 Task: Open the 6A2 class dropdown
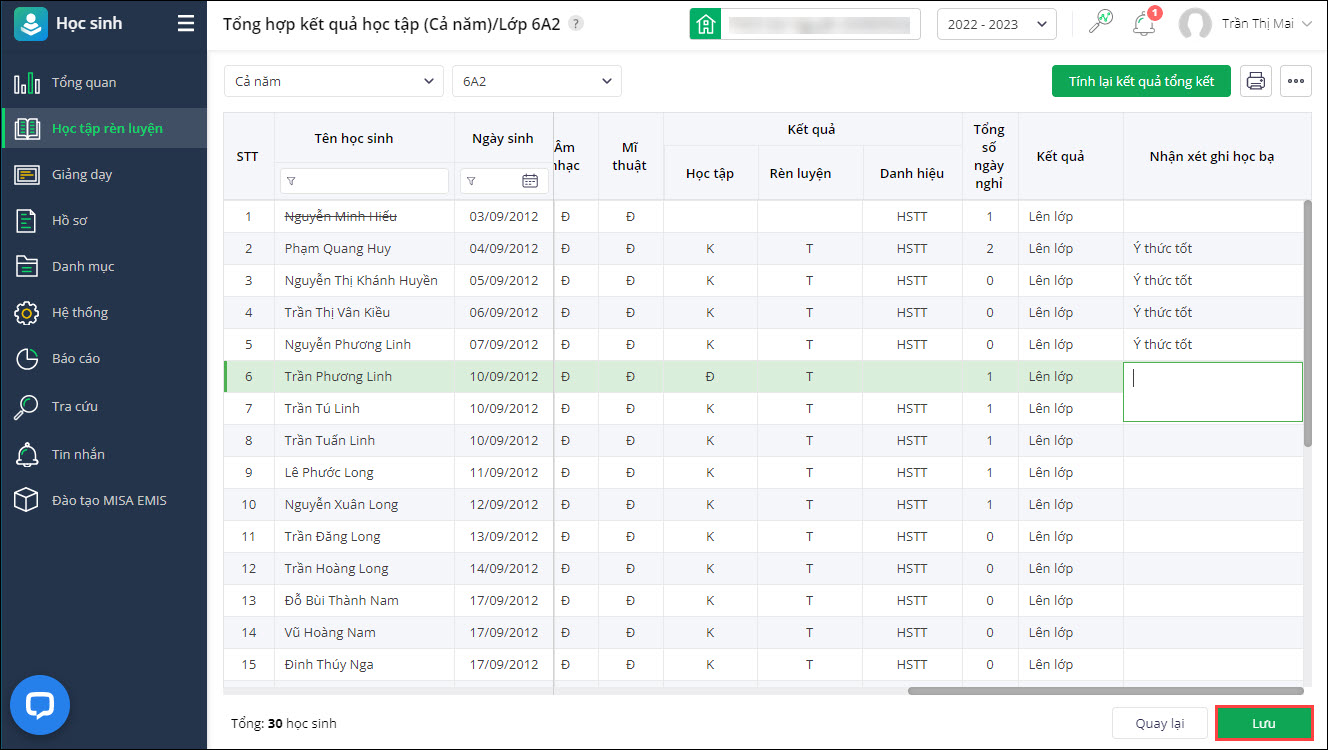tap(536, 82)
